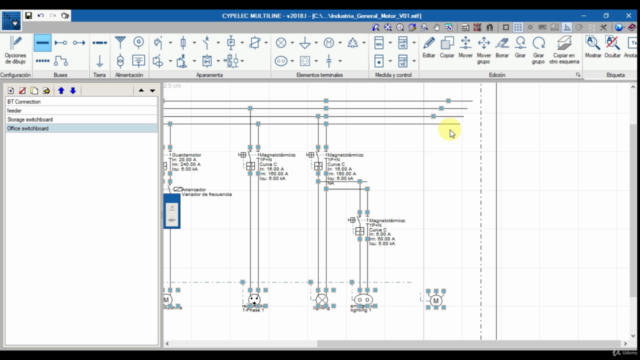Add new schema in list panel
This screenshot has height=360, width=640.
coord(11,91)
